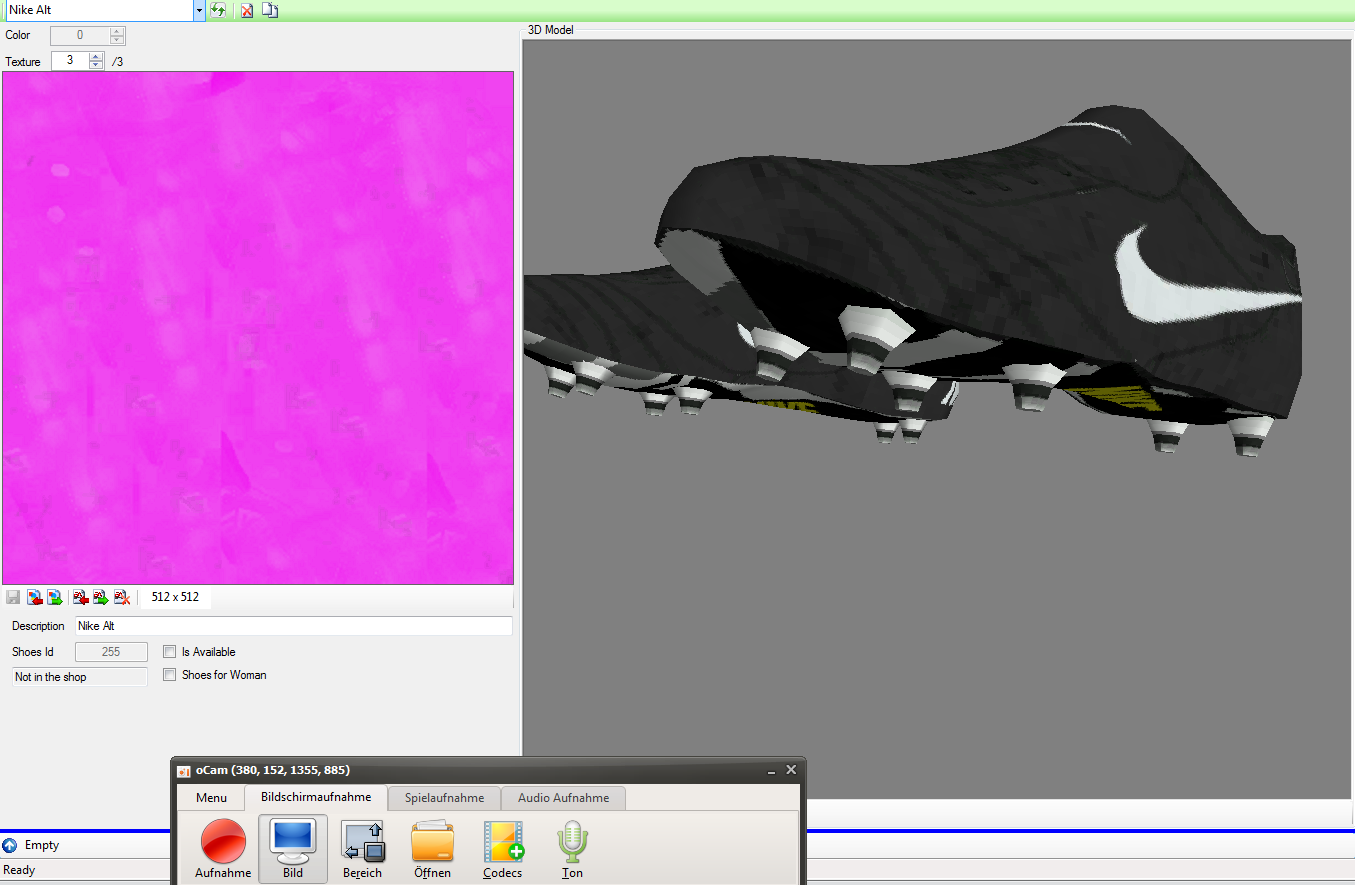Switch to Audio Aufnahme tab in oCam

pos(563,798)
